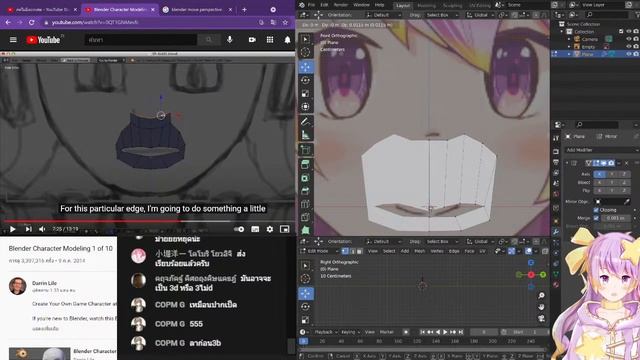This screenshot has width=640, height=360.
Task: Open the Mesh menu in lower viewport
Action: [x=420, y=251]
